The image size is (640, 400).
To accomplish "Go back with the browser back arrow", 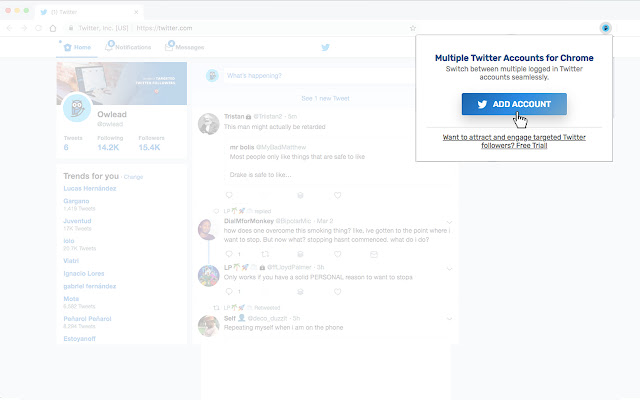I will tap(9, 28).
